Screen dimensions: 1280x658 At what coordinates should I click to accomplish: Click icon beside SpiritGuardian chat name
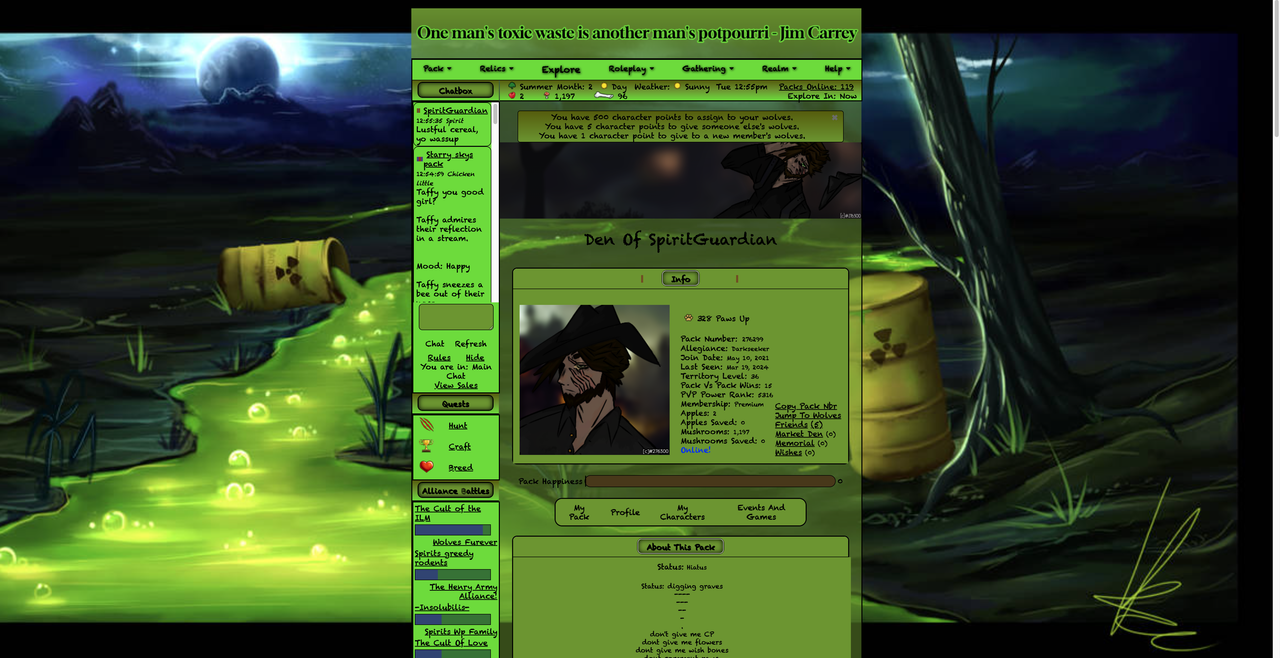(419, 111)
